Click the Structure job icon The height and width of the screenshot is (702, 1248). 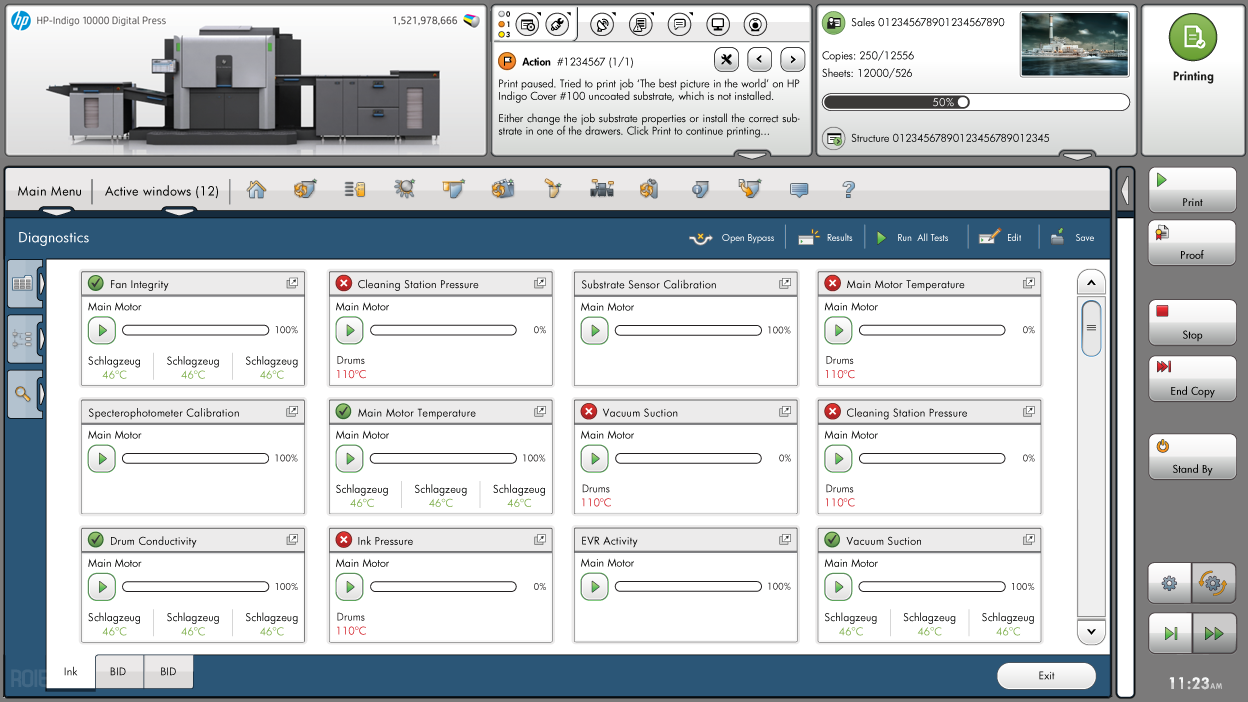click(x=834, y=138)
